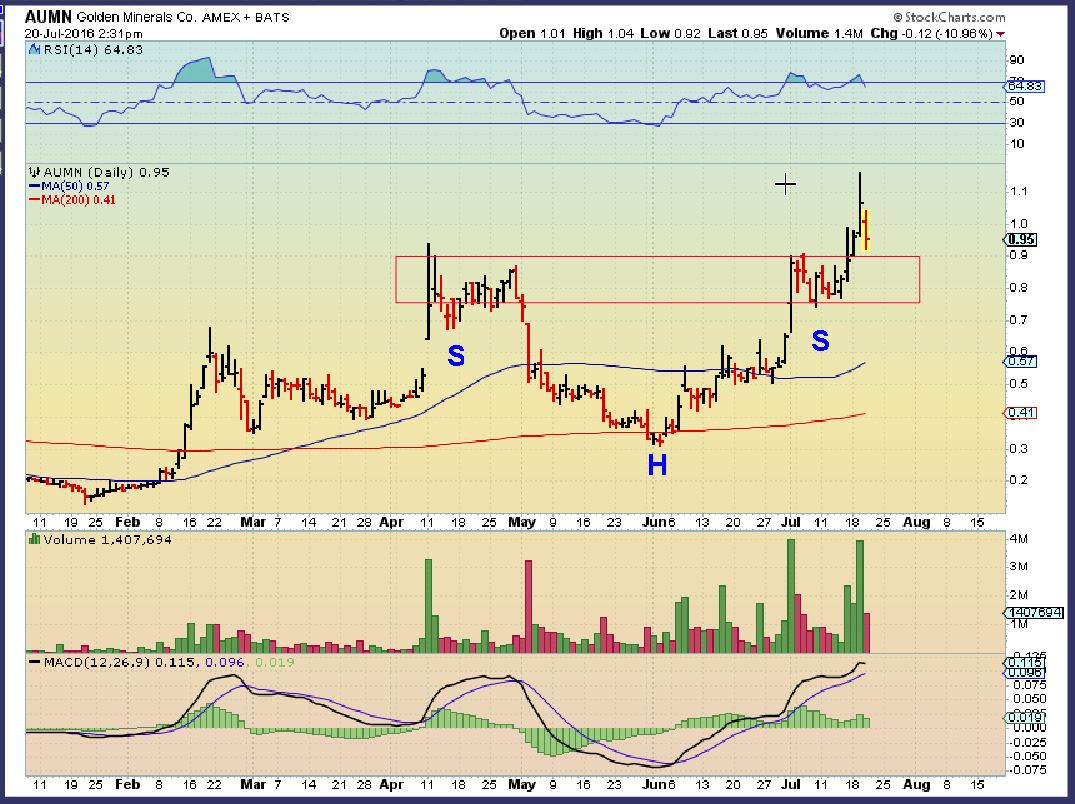The height and width of the screenshot is (804, 1075).
Task: Click Mar on the bottom MACD date axis
Action: tap(253, 784)
